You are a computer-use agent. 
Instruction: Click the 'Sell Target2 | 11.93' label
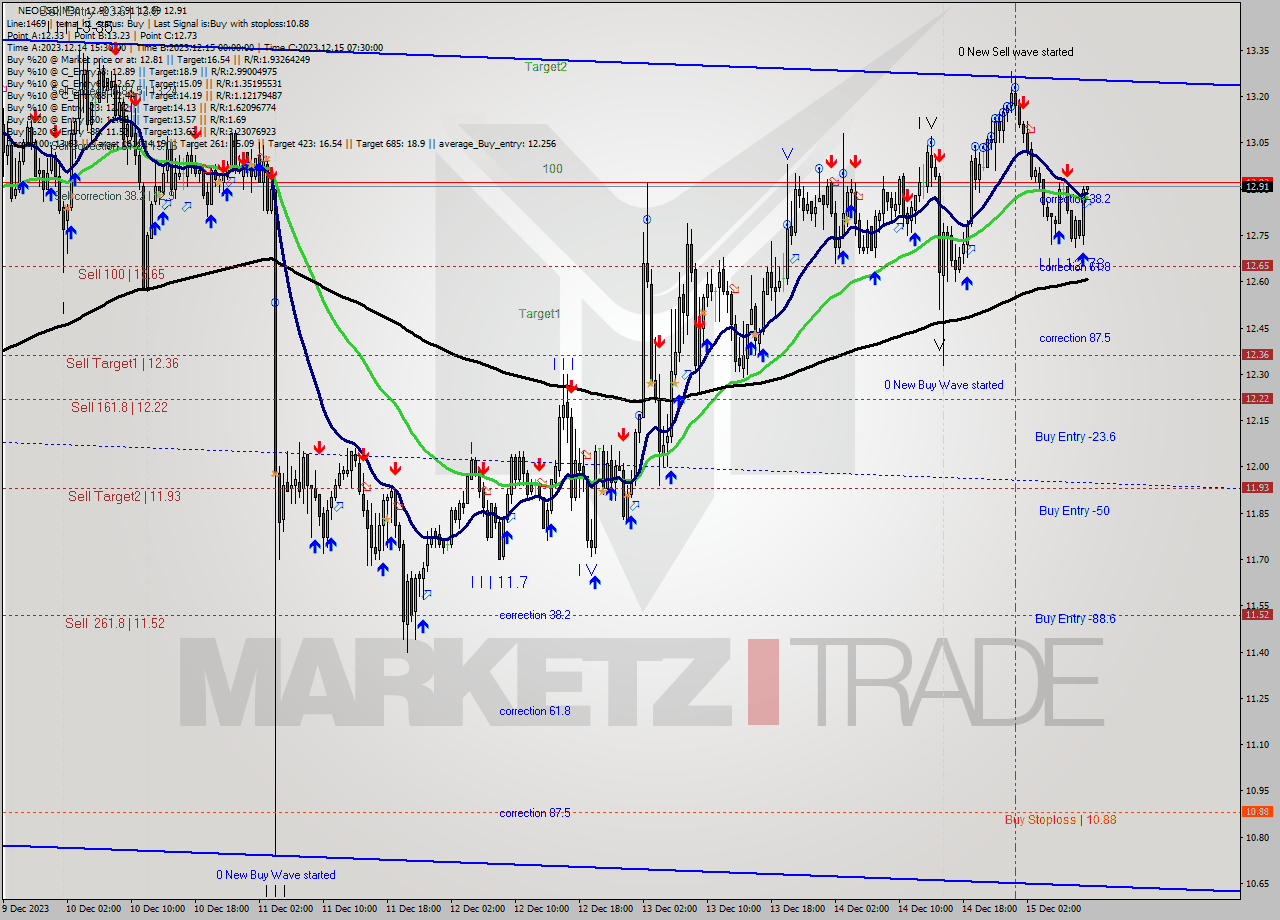pos(124,496)
